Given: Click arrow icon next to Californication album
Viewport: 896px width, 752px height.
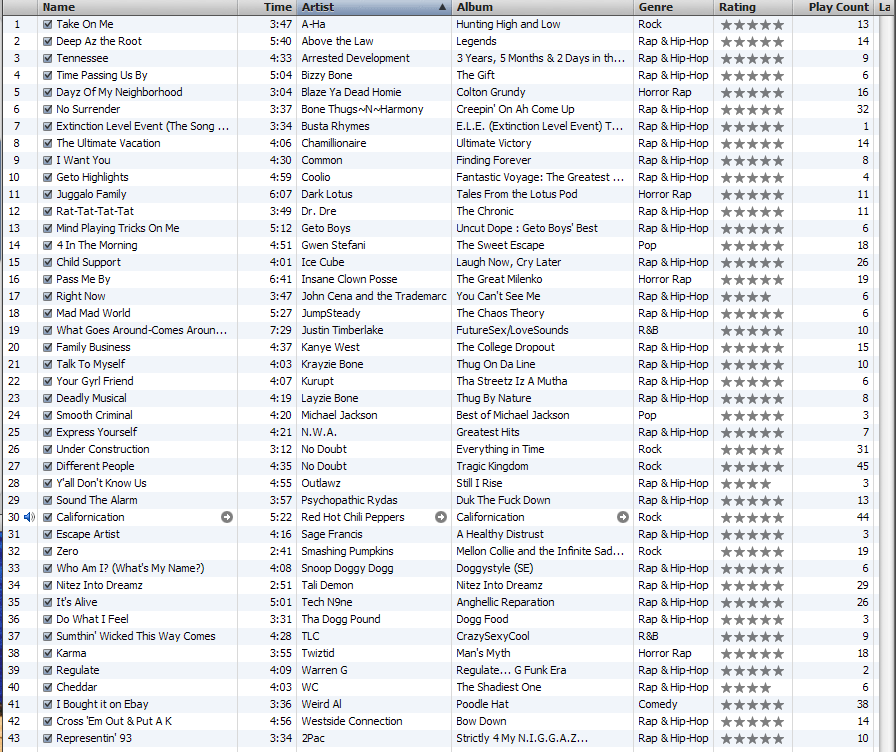Looking at the screenshot, I should [x=623, y=517].
